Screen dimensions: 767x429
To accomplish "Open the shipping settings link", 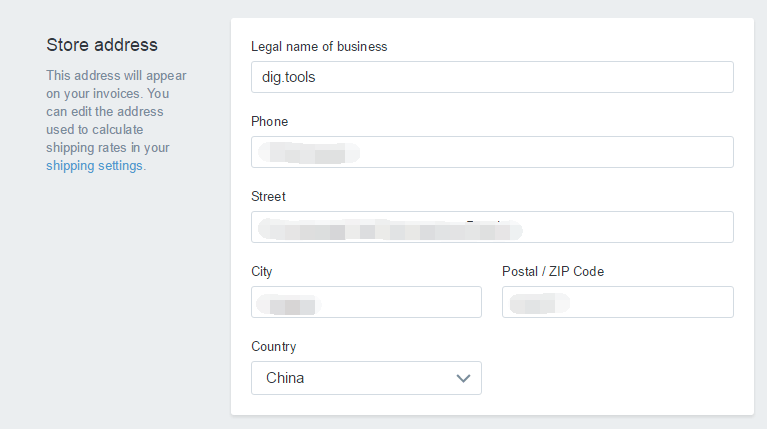I will (x=94, y=166).
